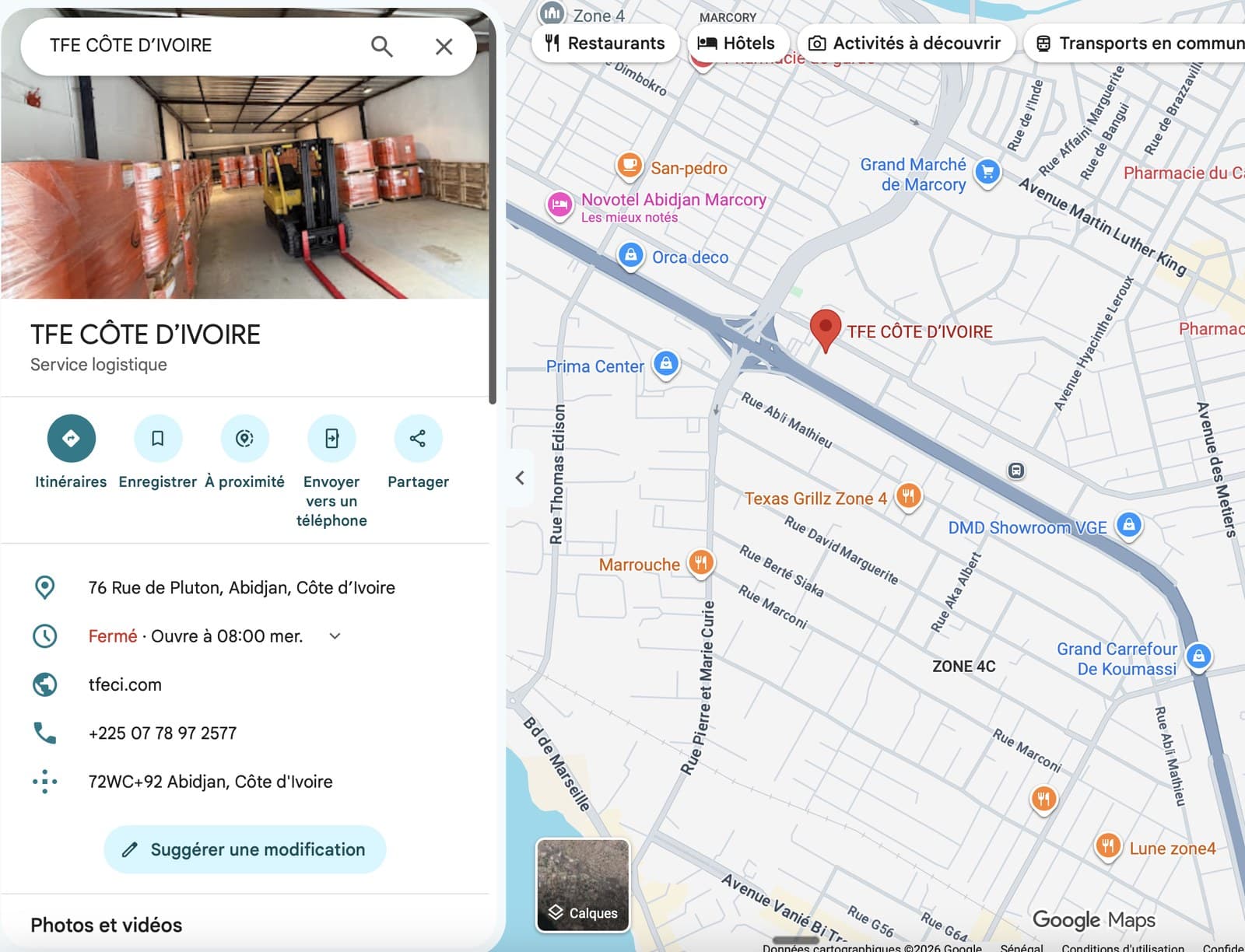This screenshot has height=952, width=1245.
Task: Copy the address 76 Rue de Pluton
Action: coord(242,588)
